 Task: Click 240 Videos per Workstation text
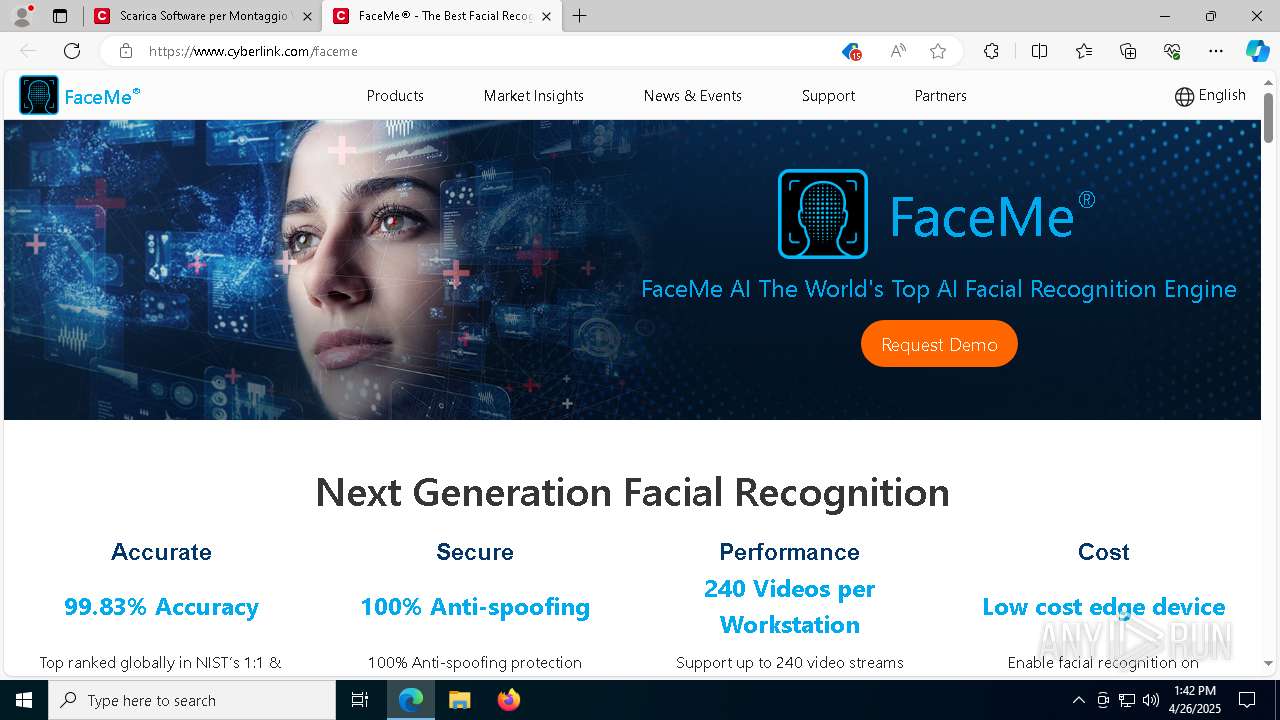789,607
